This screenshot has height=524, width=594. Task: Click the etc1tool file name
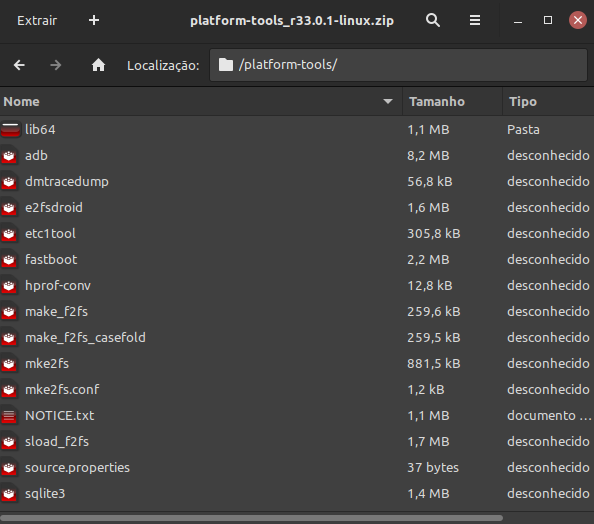(50, 234)
